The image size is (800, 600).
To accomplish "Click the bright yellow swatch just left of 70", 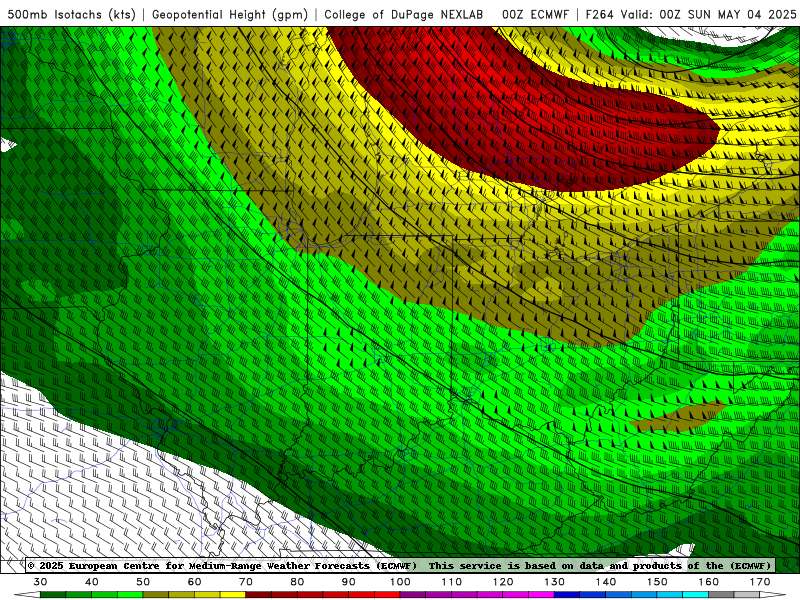I will pyautogui.click(x=233, y=595).
